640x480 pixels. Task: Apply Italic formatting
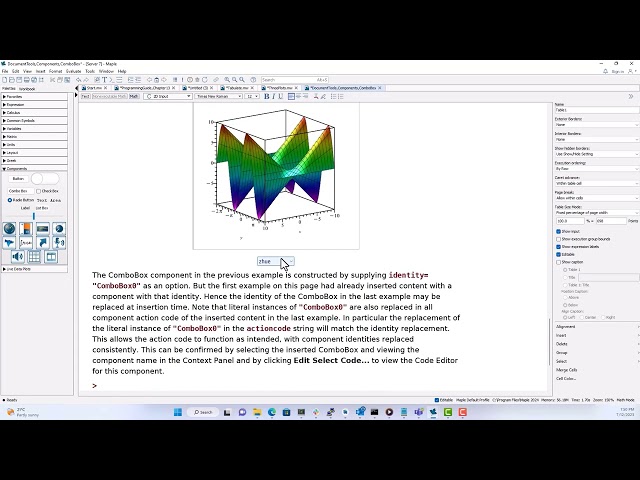click(x=273, y=96)
